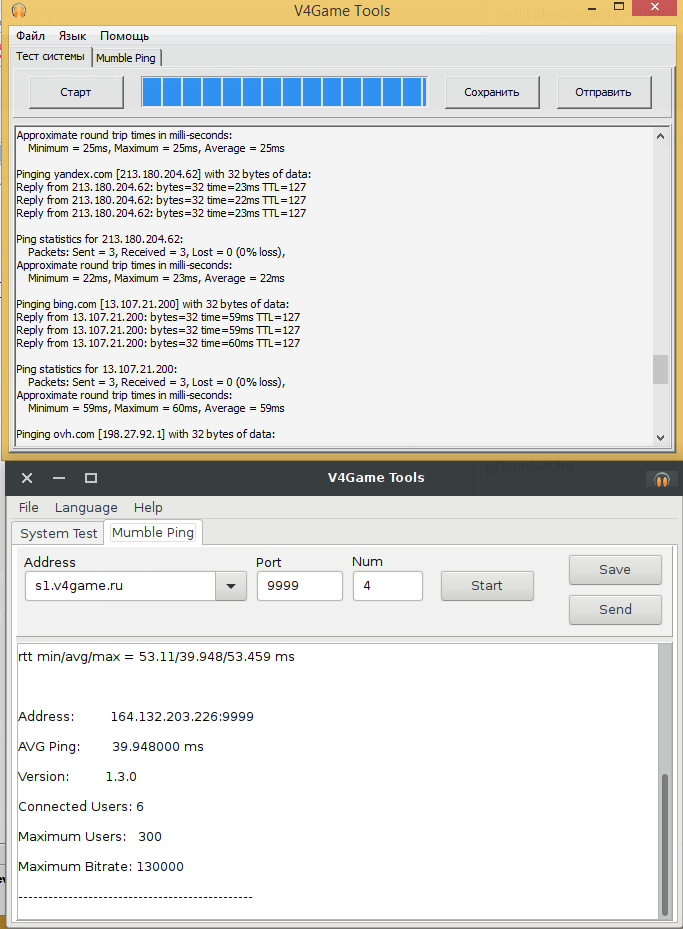Open the Помощь menu
Image resolution: width=683 pixels, height=929 pixels.
124,36
